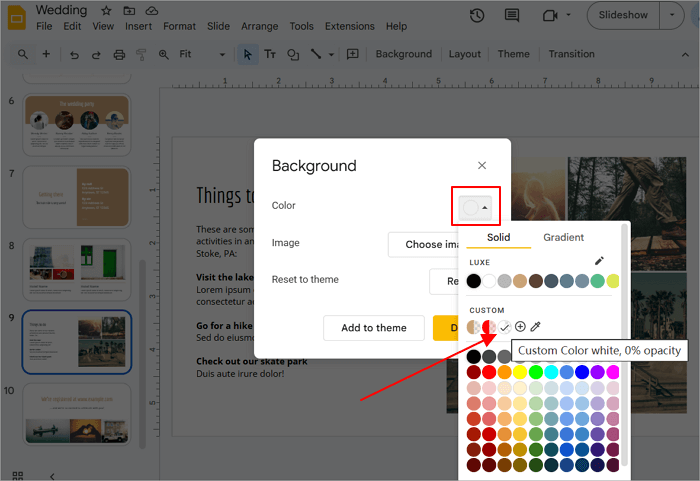Toggle the background Color dropdown
This screenshot has height=481, width=700.
click(x=475, y=207)
